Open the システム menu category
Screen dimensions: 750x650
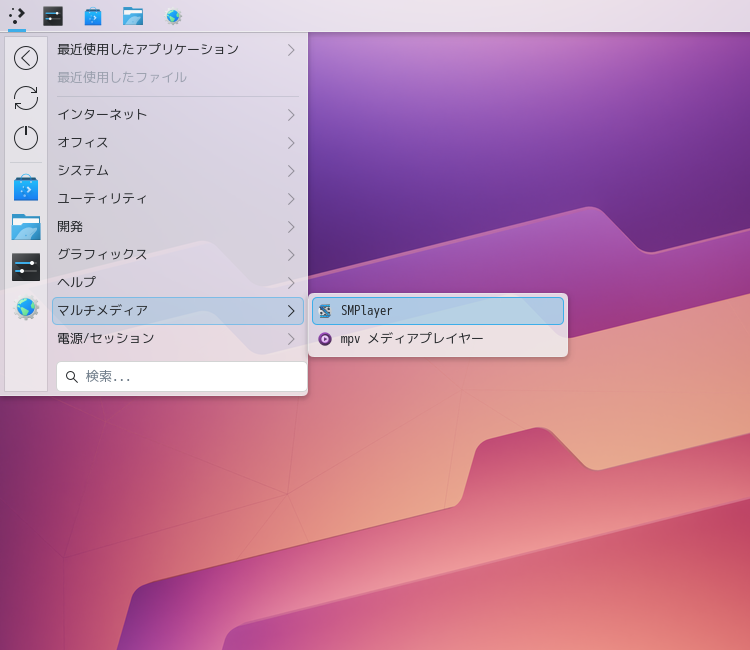(x=178, y=171)
